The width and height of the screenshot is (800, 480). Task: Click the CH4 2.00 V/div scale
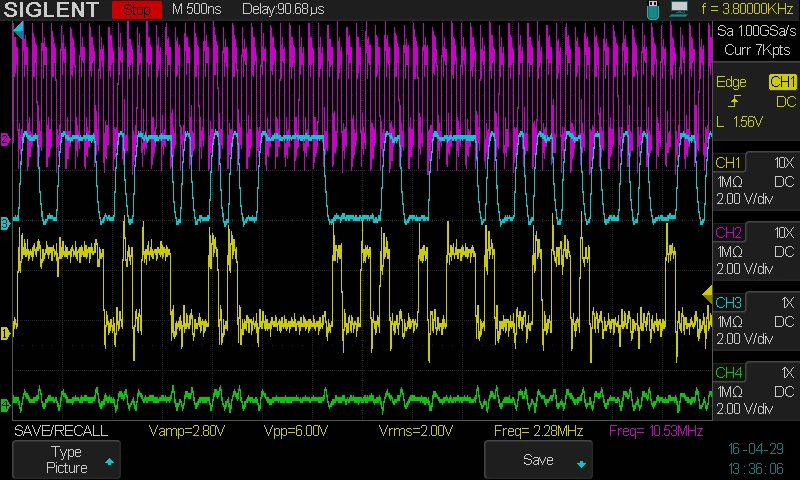(x=745, y=409)
